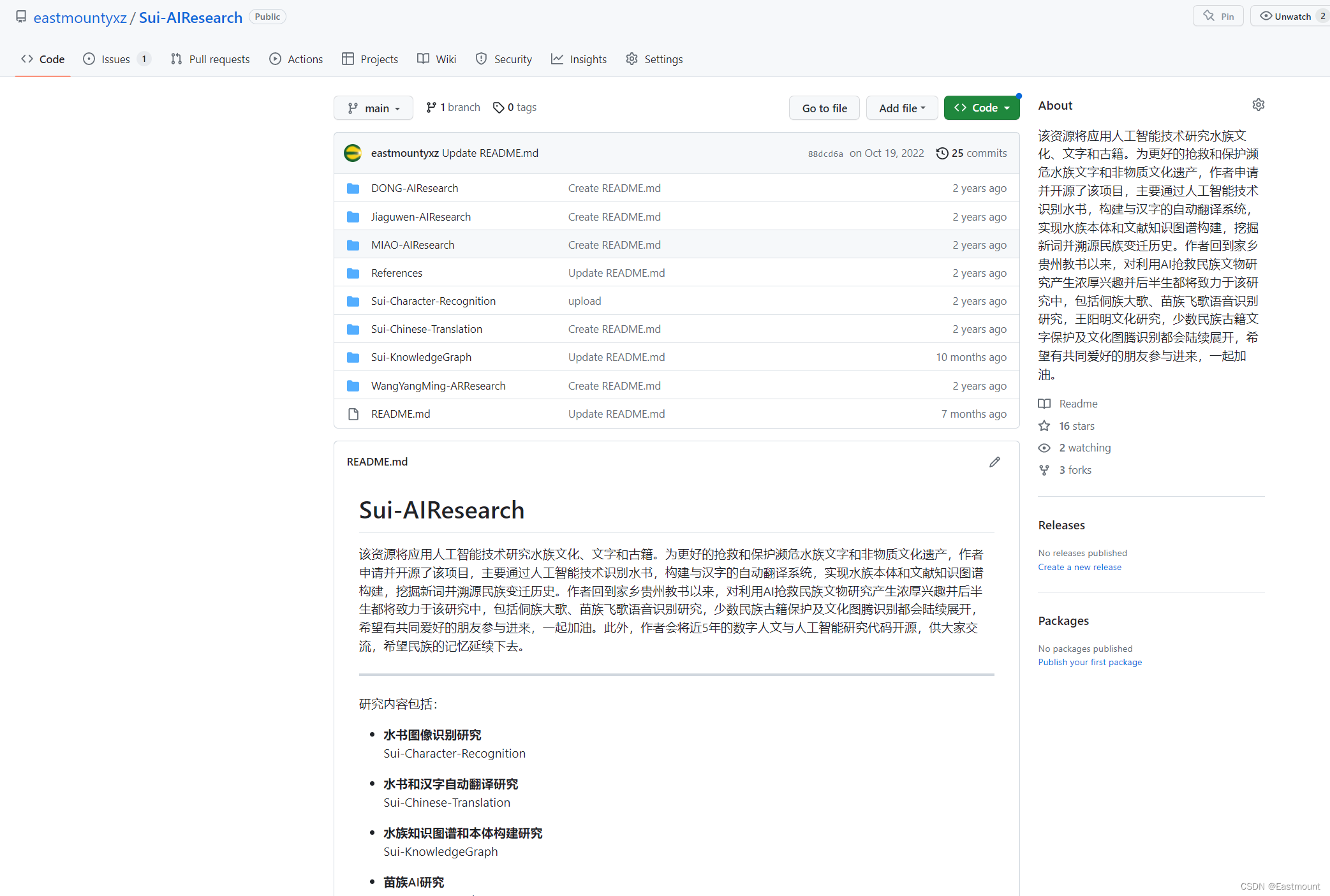This screenshot has width=1330, height=896.
Task: Click the '7 months ago' timestamp
Action: (974, 414)
